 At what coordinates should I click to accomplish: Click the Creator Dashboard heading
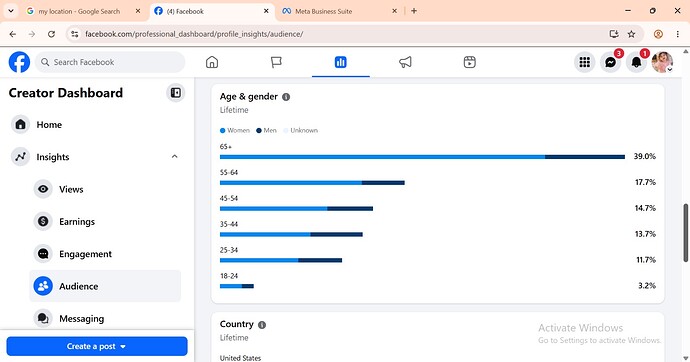(x=66, y=93)
